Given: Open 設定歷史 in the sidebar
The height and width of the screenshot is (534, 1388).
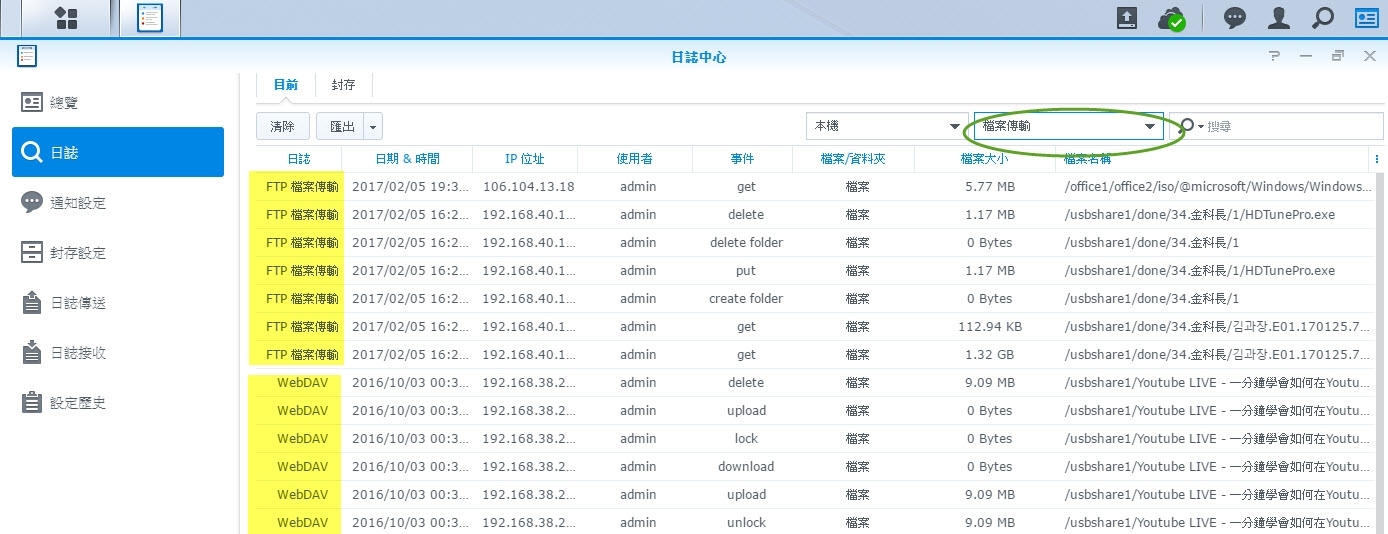Looking at the screenshot, I should pyautogui.click(x=118, y=402).
